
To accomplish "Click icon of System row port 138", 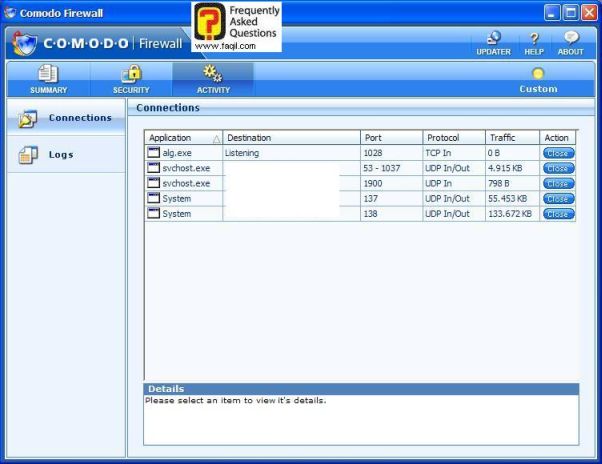I will pos(154,213).
